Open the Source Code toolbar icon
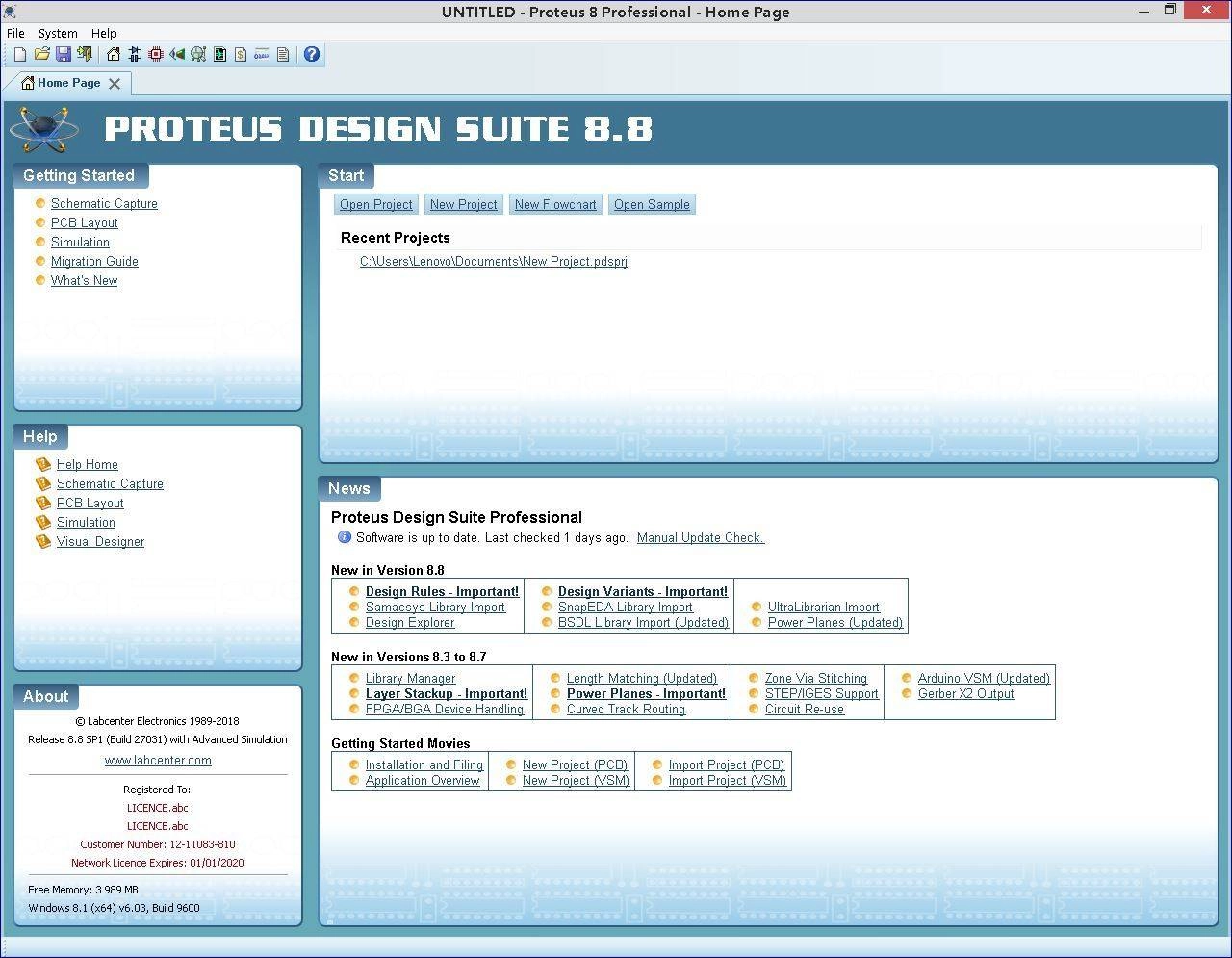The image size is (1232, 958). (262, 54)
